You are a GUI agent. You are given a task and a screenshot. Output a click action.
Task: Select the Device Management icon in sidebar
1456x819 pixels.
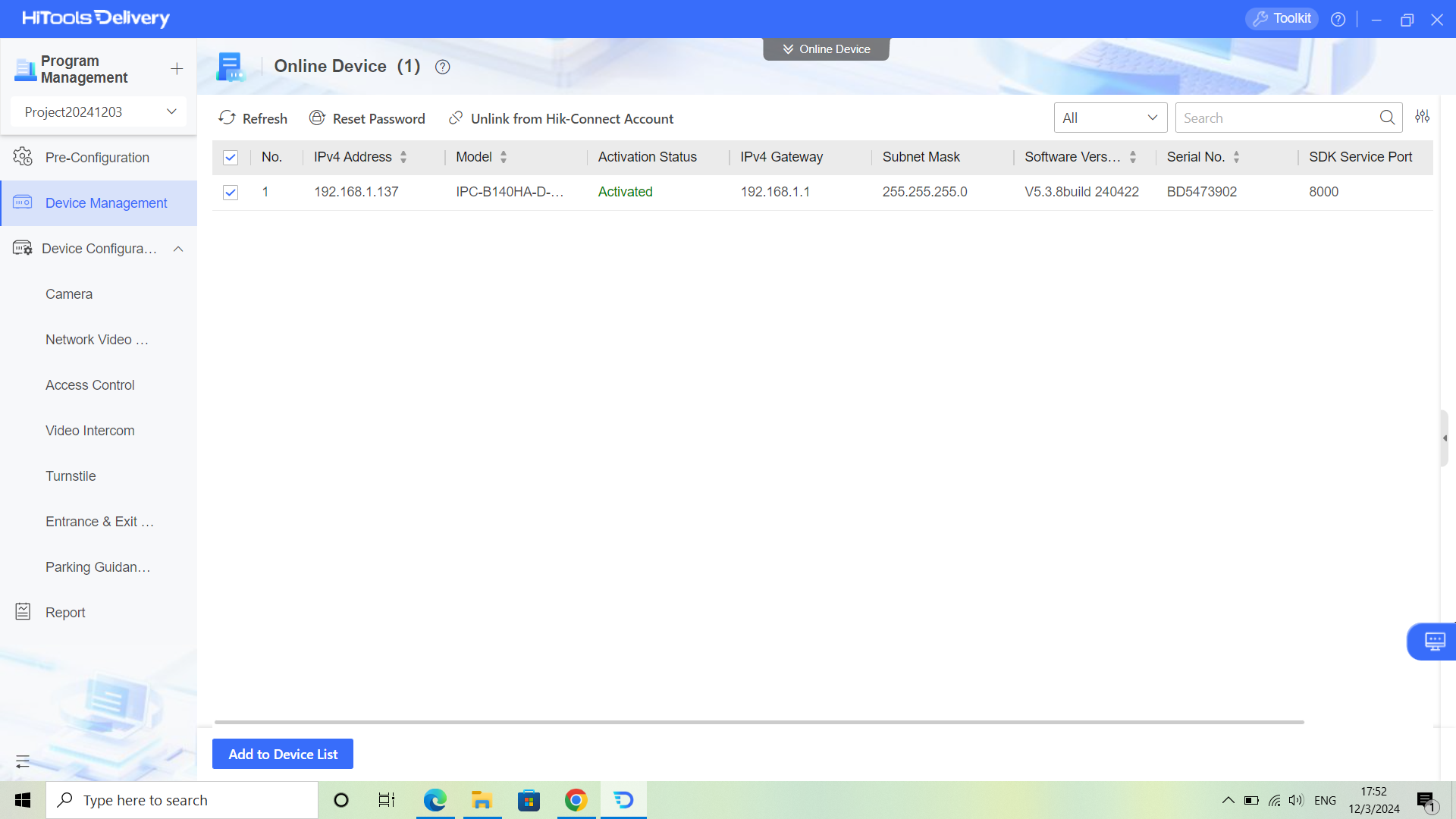(x=22, y=202)
